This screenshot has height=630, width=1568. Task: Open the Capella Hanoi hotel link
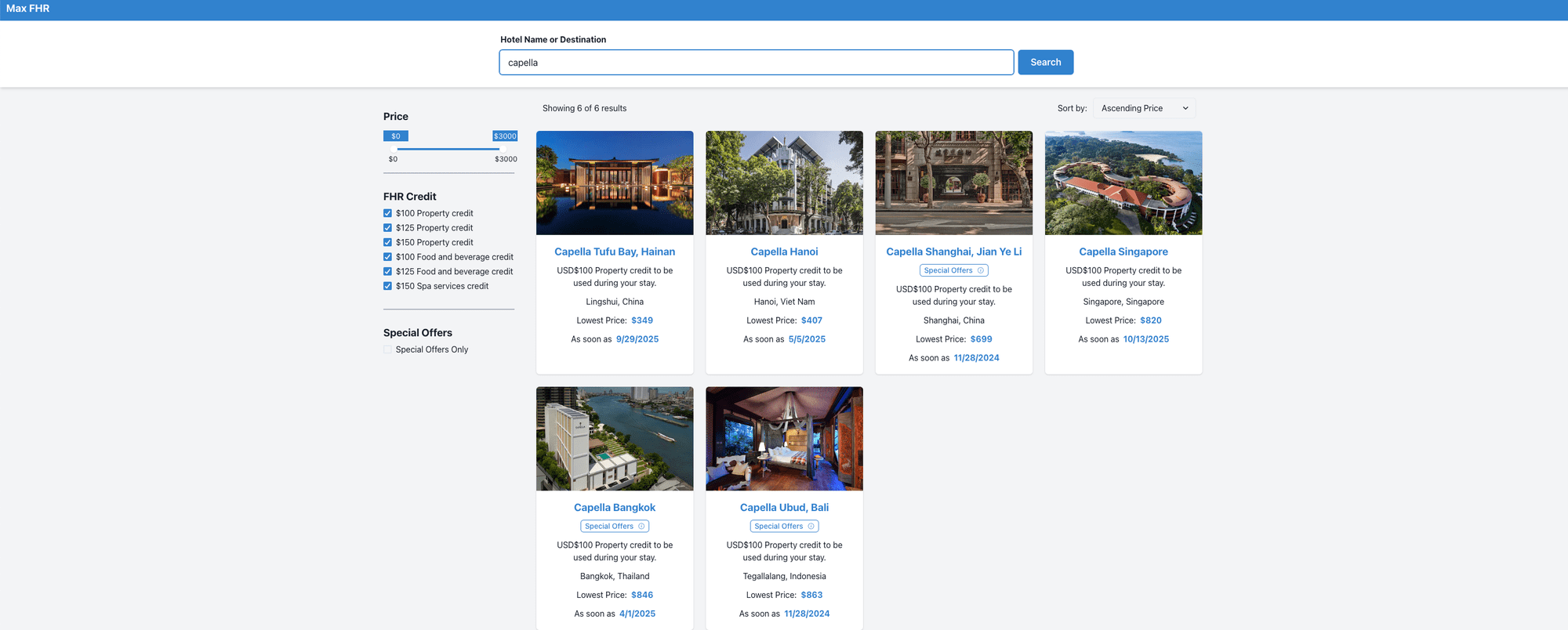pyautogui.click(x=784, y=252)
